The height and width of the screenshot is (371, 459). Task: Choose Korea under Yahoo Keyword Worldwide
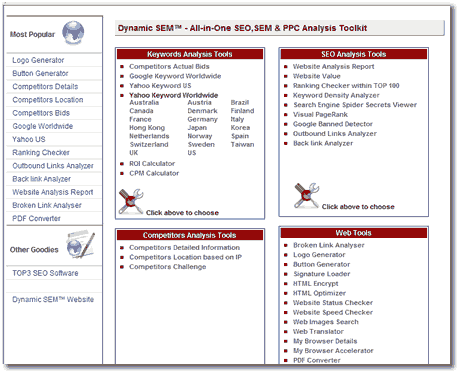click(240, 128)
